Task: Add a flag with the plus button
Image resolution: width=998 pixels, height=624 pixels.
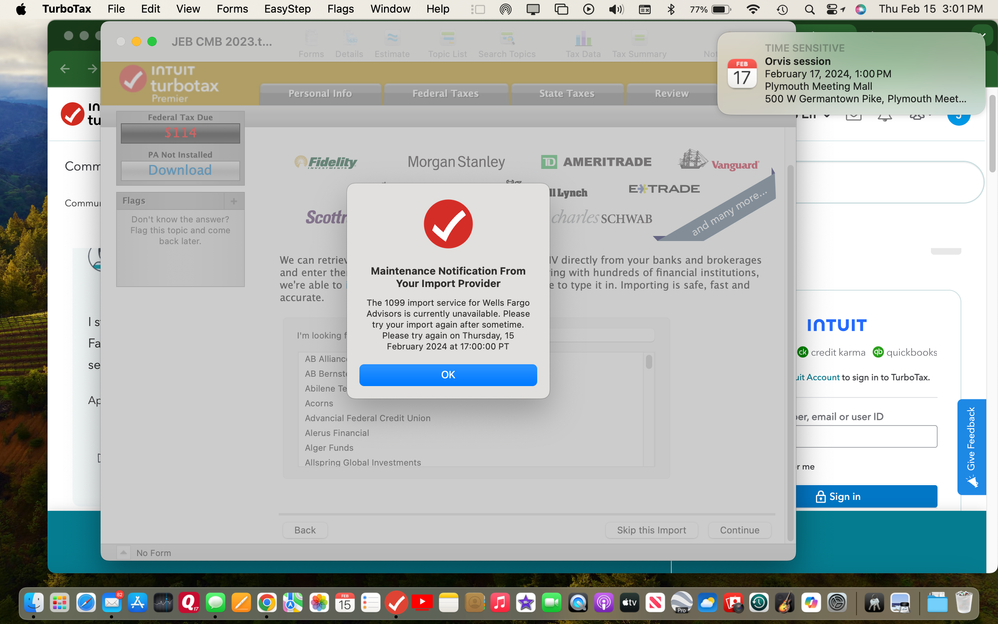Action: point(234,201)
